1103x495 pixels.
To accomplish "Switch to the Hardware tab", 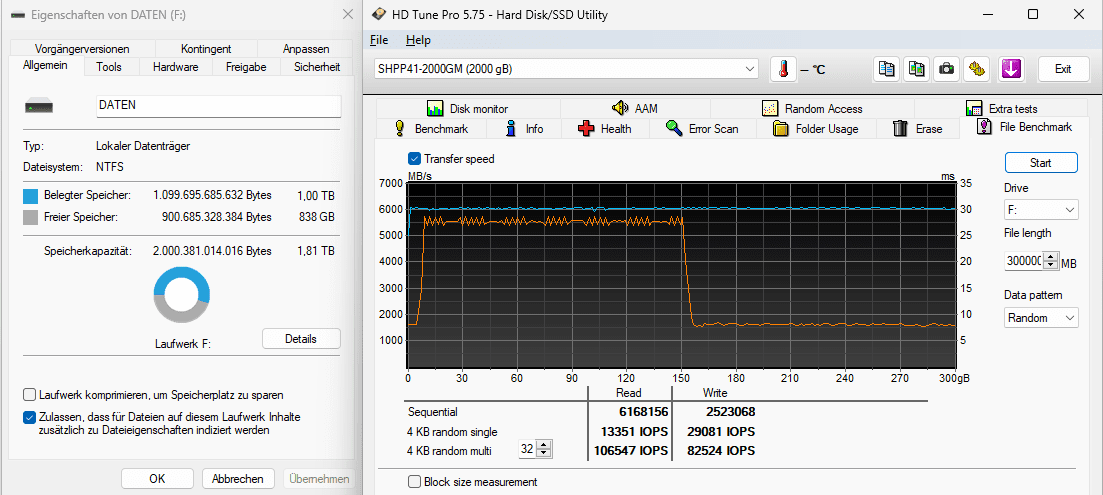I will [175, 68].
